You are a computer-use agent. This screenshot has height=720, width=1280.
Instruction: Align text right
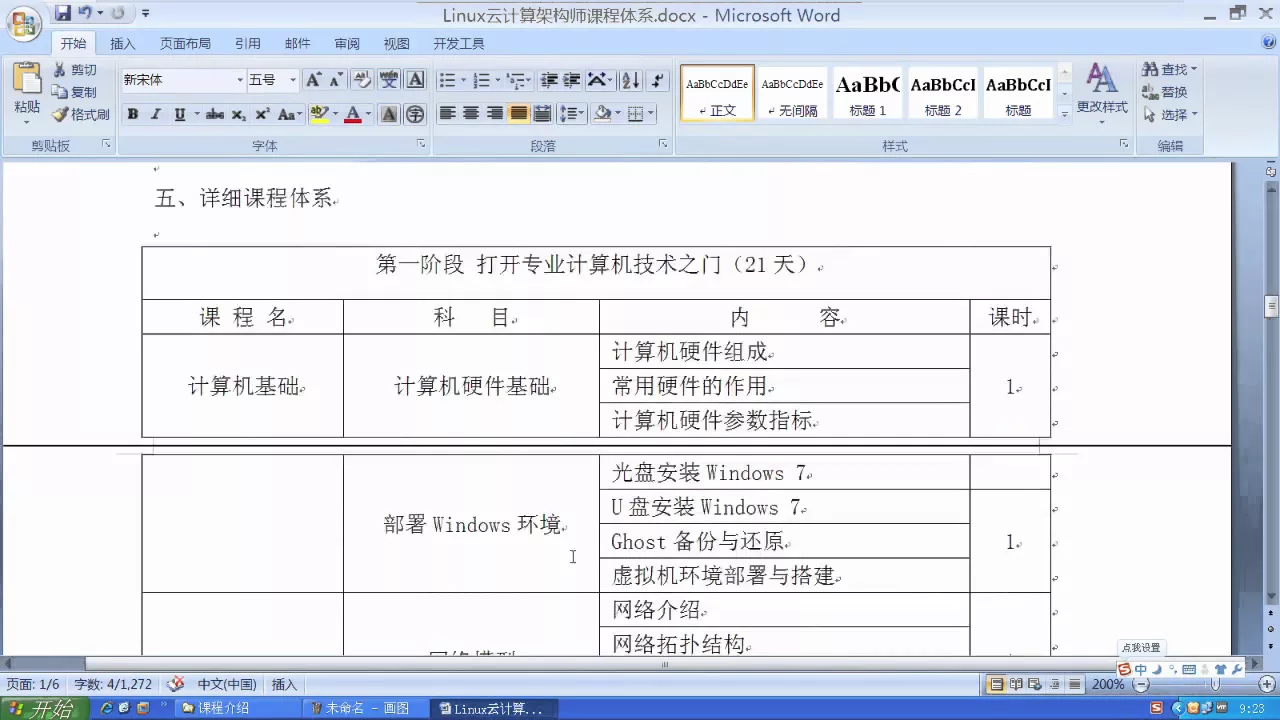click(495, 113)
